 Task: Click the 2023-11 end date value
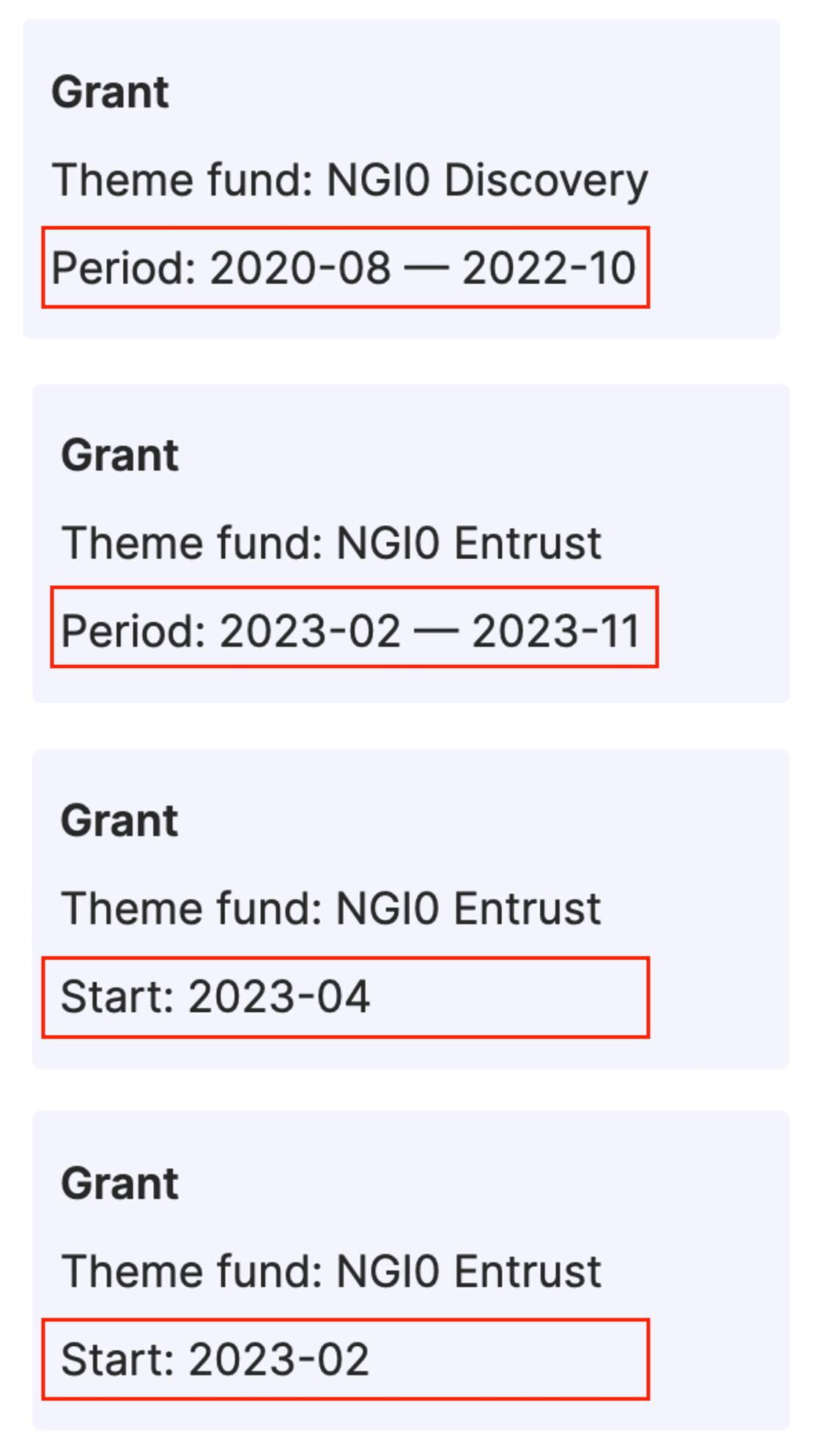coord(556,631)
